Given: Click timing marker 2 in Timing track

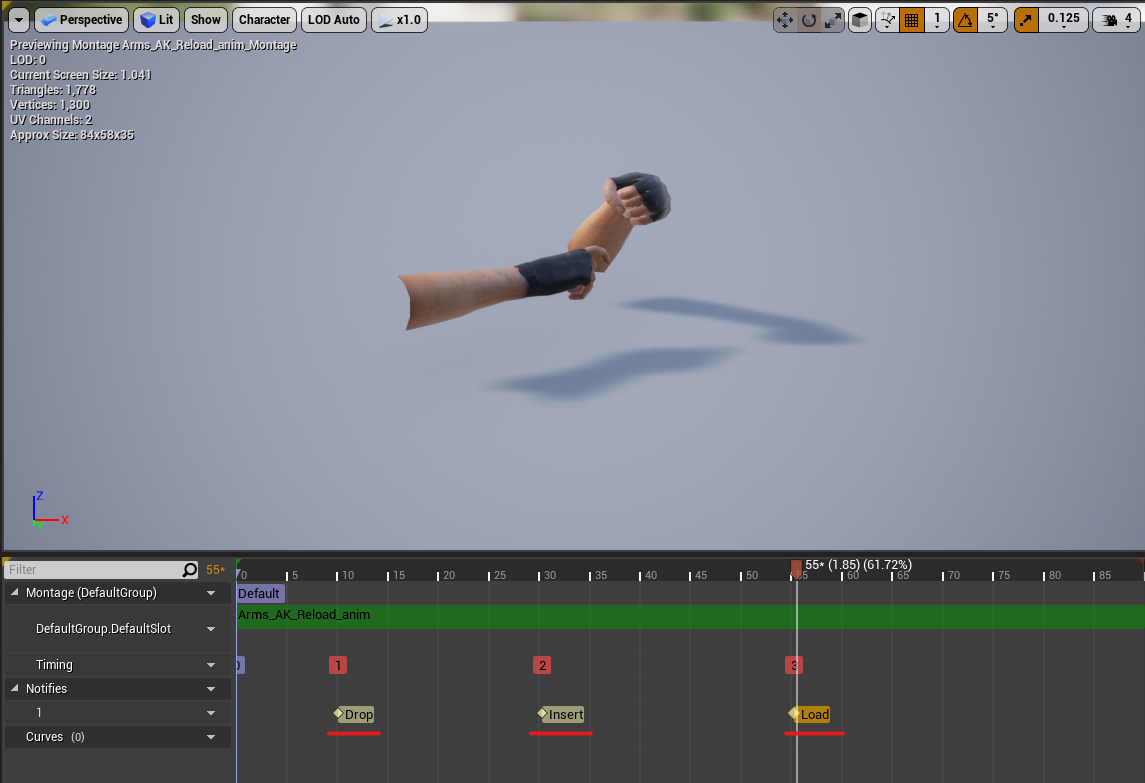Looking at the screenshot, I should click(x=542, y=665).
